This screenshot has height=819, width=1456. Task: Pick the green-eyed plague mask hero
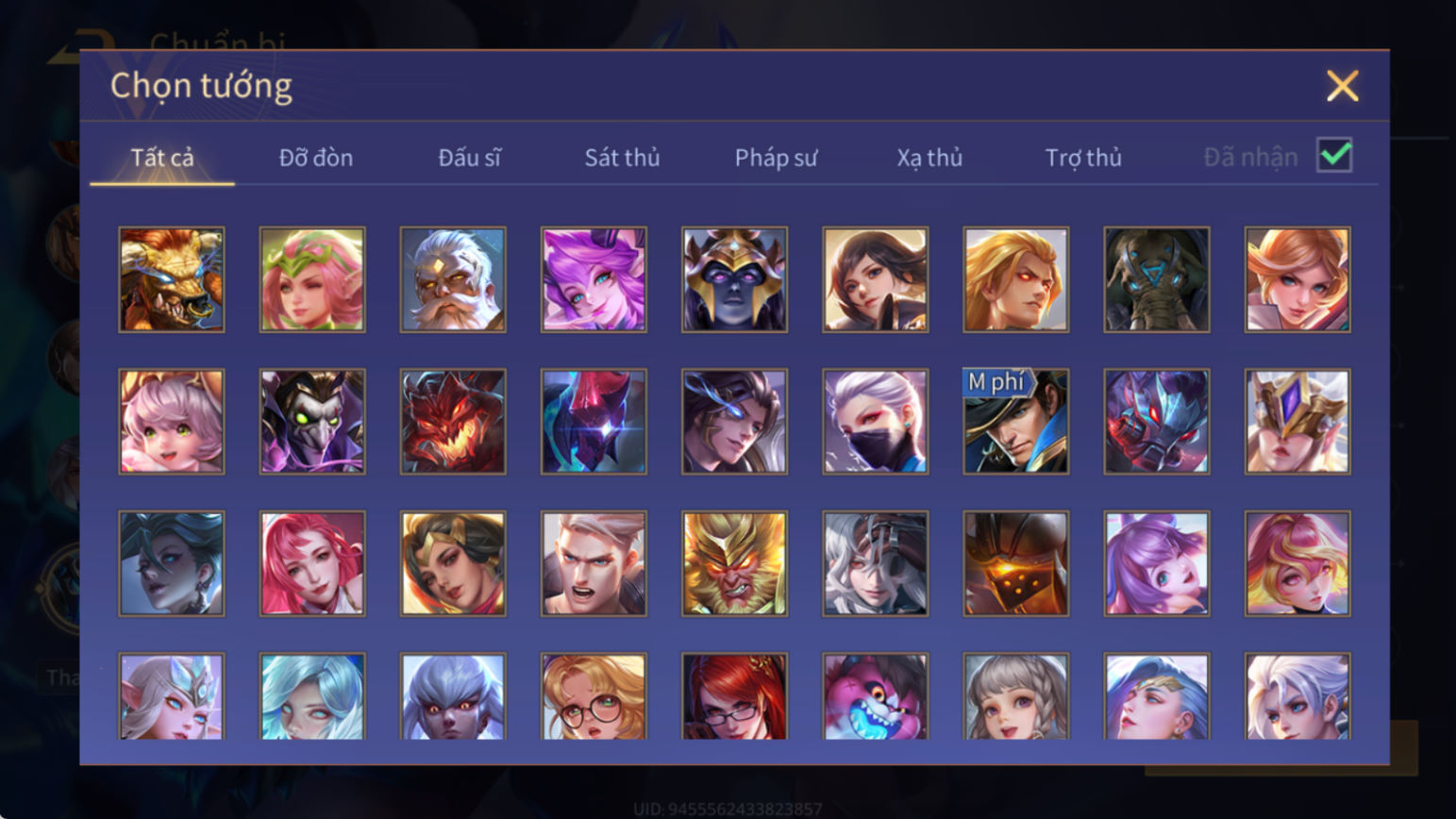(312, 422)
